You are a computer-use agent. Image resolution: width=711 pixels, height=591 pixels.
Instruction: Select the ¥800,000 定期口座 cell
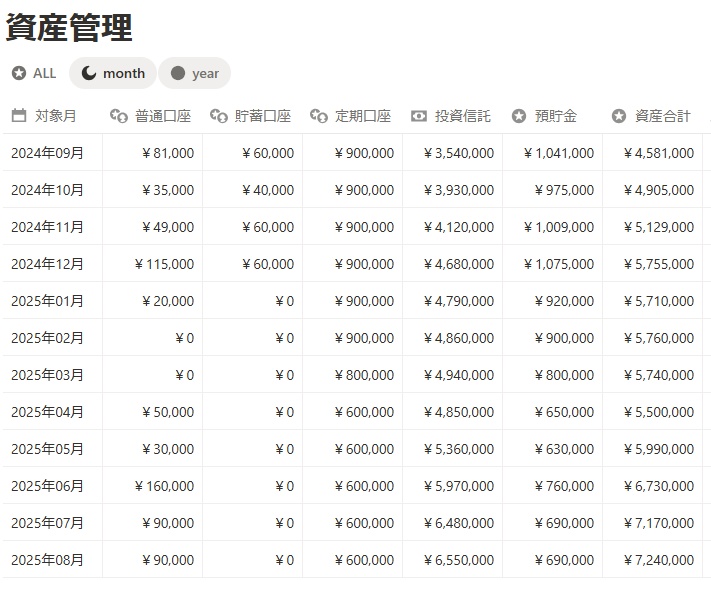[x=352, y=375]
